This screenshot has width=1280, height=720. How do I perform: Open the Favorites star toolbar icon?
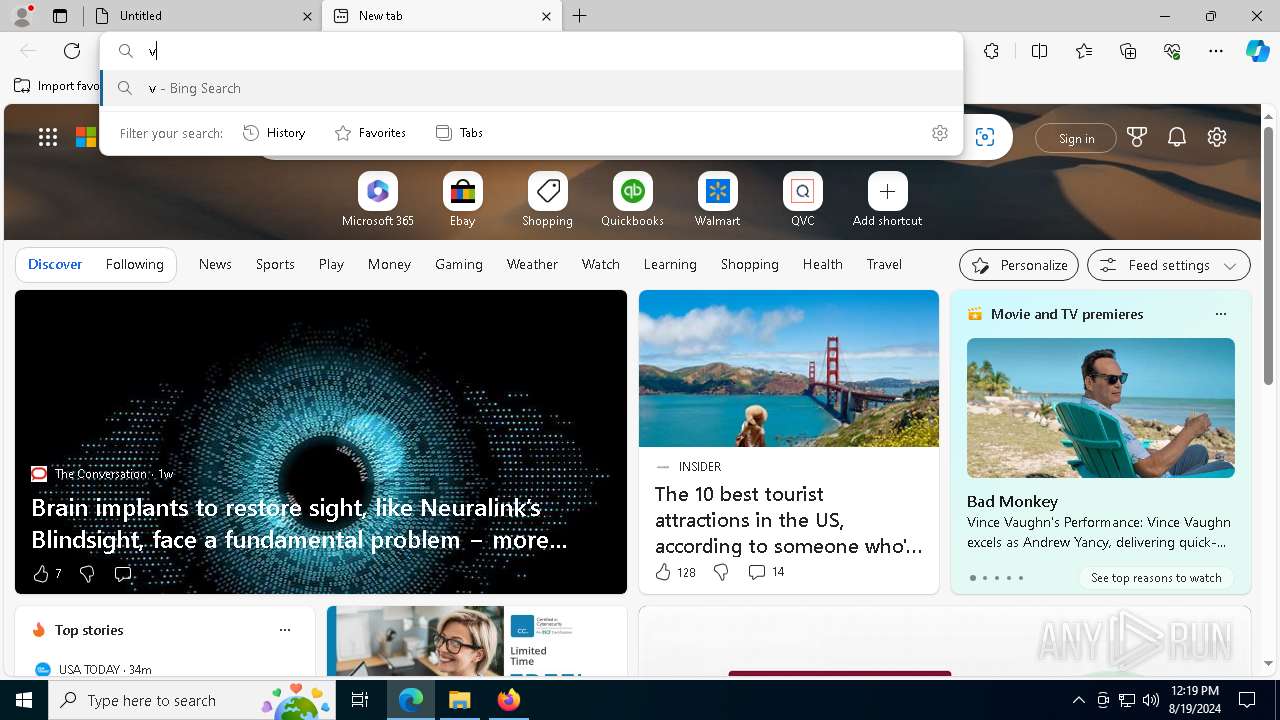[x=1084, y=51]
